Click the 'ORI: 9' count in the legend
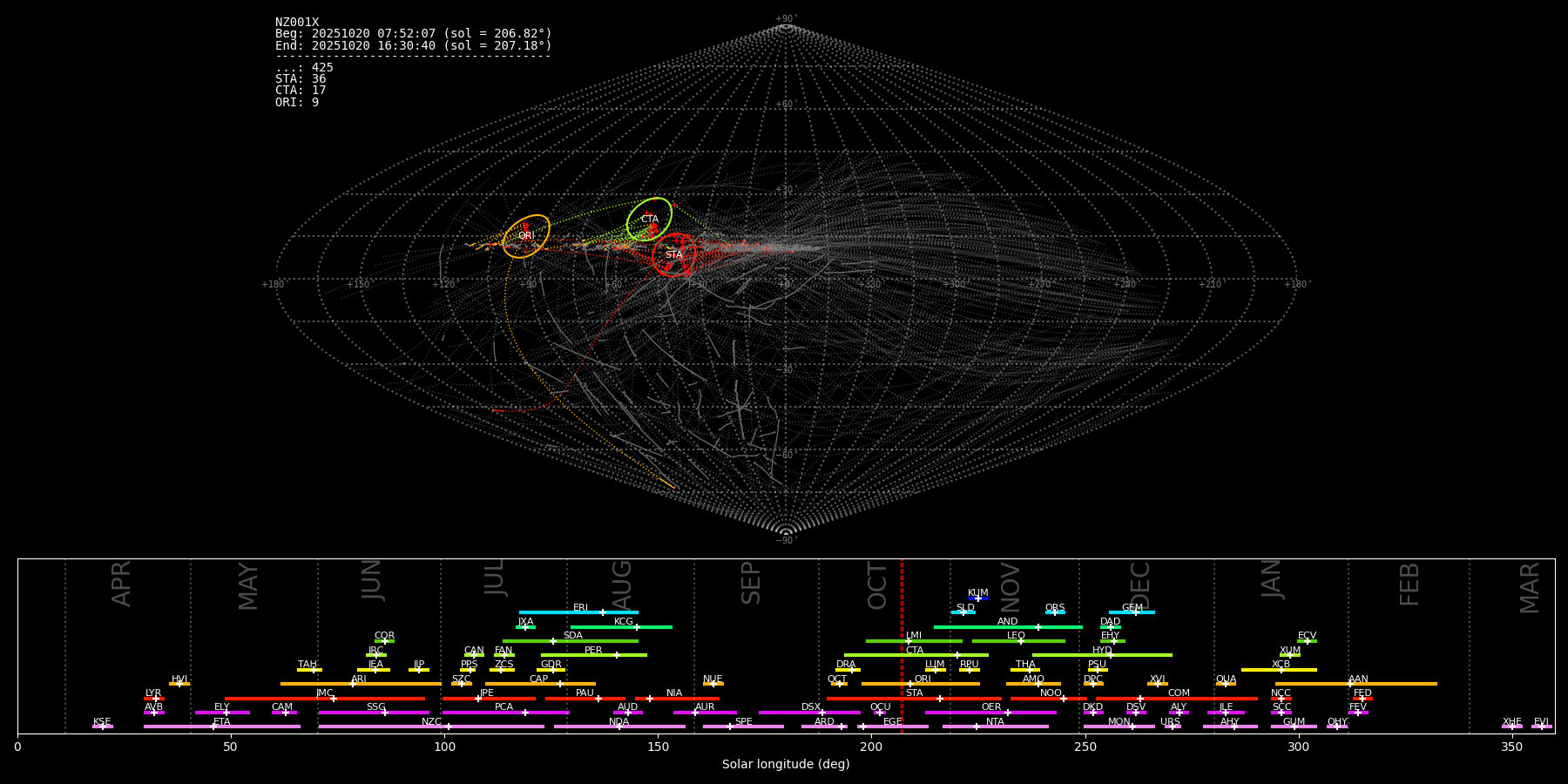 (297, 102)
